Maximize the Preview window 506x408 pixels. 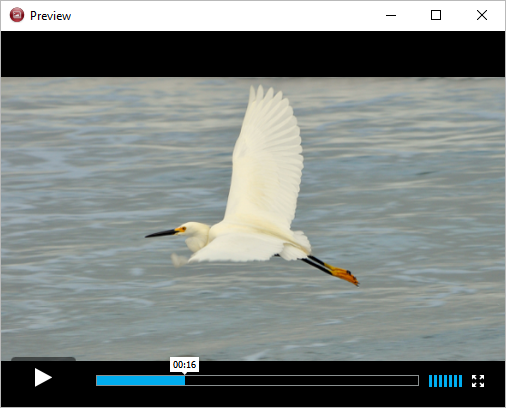coord(436,15)
